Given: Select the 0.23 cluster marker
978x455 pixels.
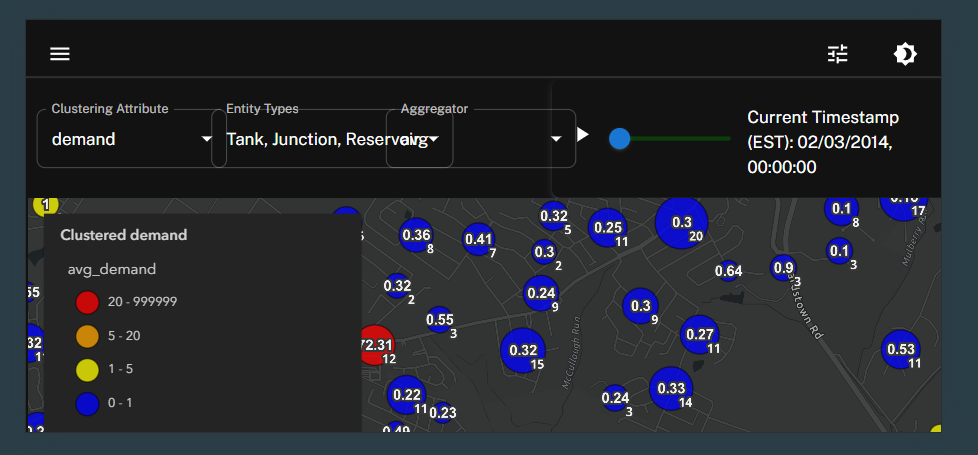Looking at the screenshot, I should 443,413.
